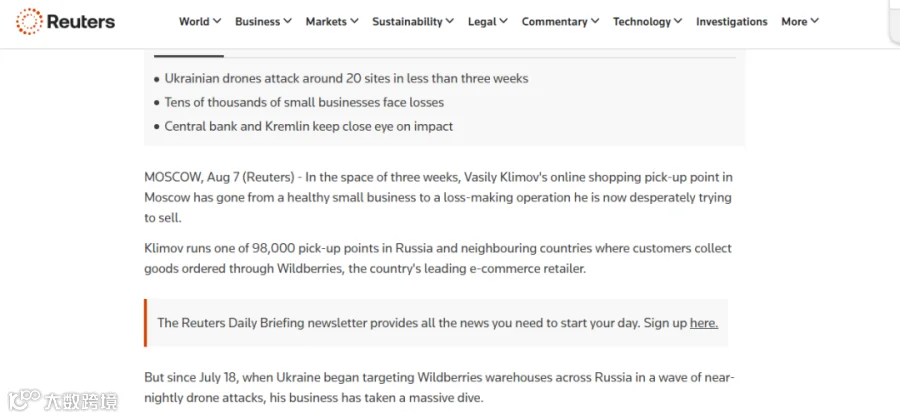Viewport: 900px width, 418px height.
Task: Click the Central bank and Kremlin bullet
Action: point(303,126)
